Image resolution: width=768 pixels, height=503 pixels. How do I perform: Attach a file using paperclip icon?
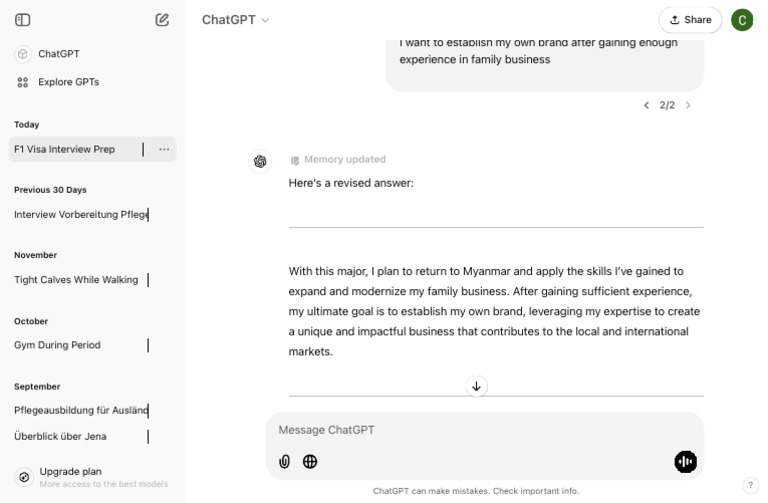tap(285, 461)
